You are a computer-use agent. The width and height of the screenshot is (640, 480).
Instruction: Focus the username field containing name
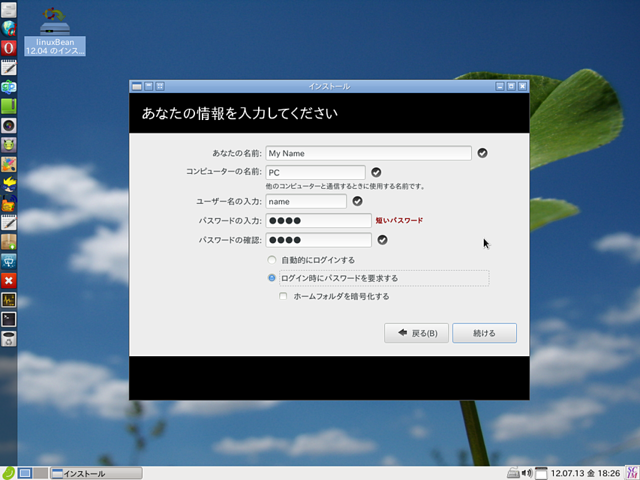(306, 201)
